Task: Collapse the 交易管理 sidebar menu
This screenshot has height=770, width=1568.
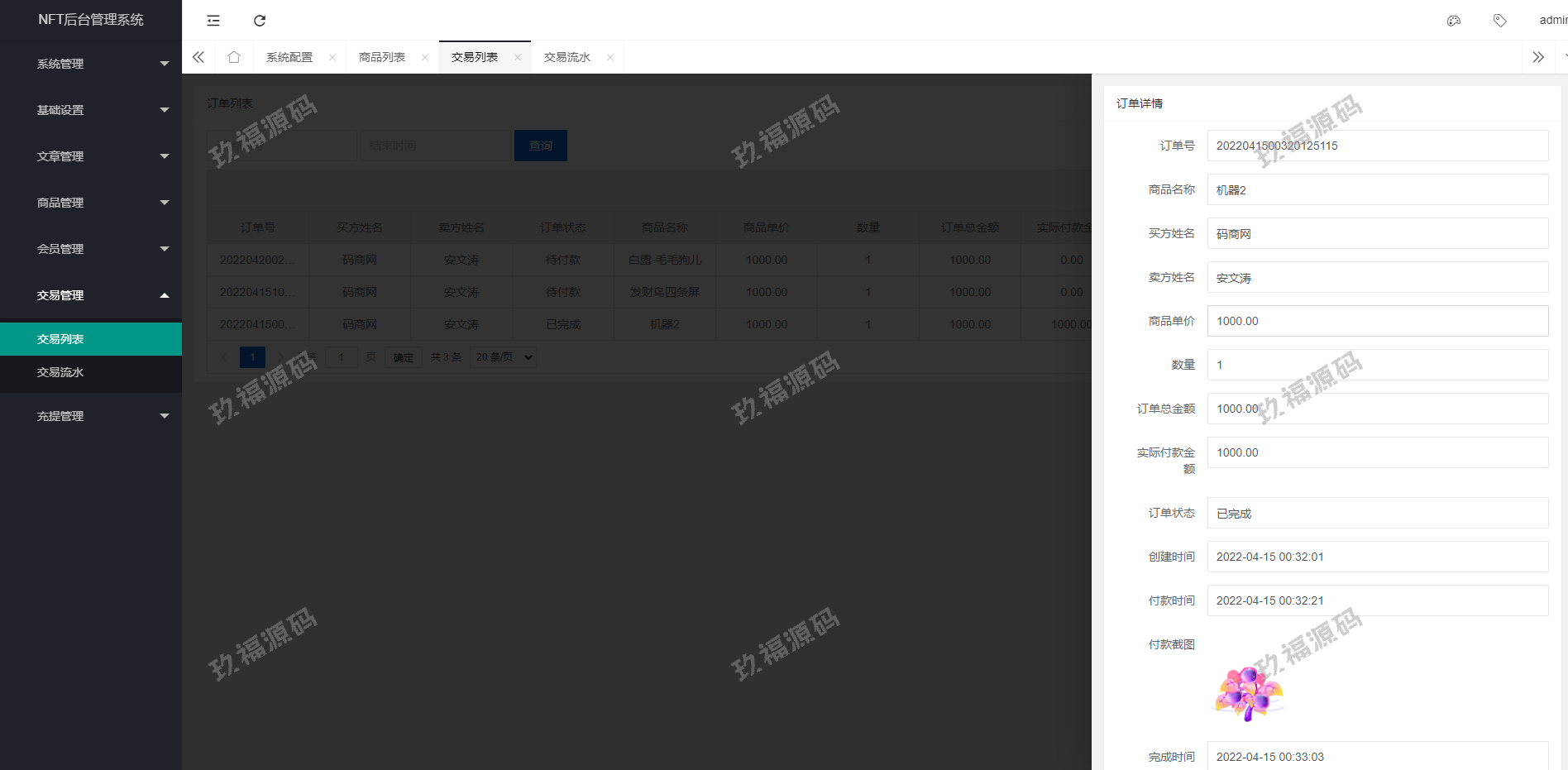Action: [x=91, y=295]
